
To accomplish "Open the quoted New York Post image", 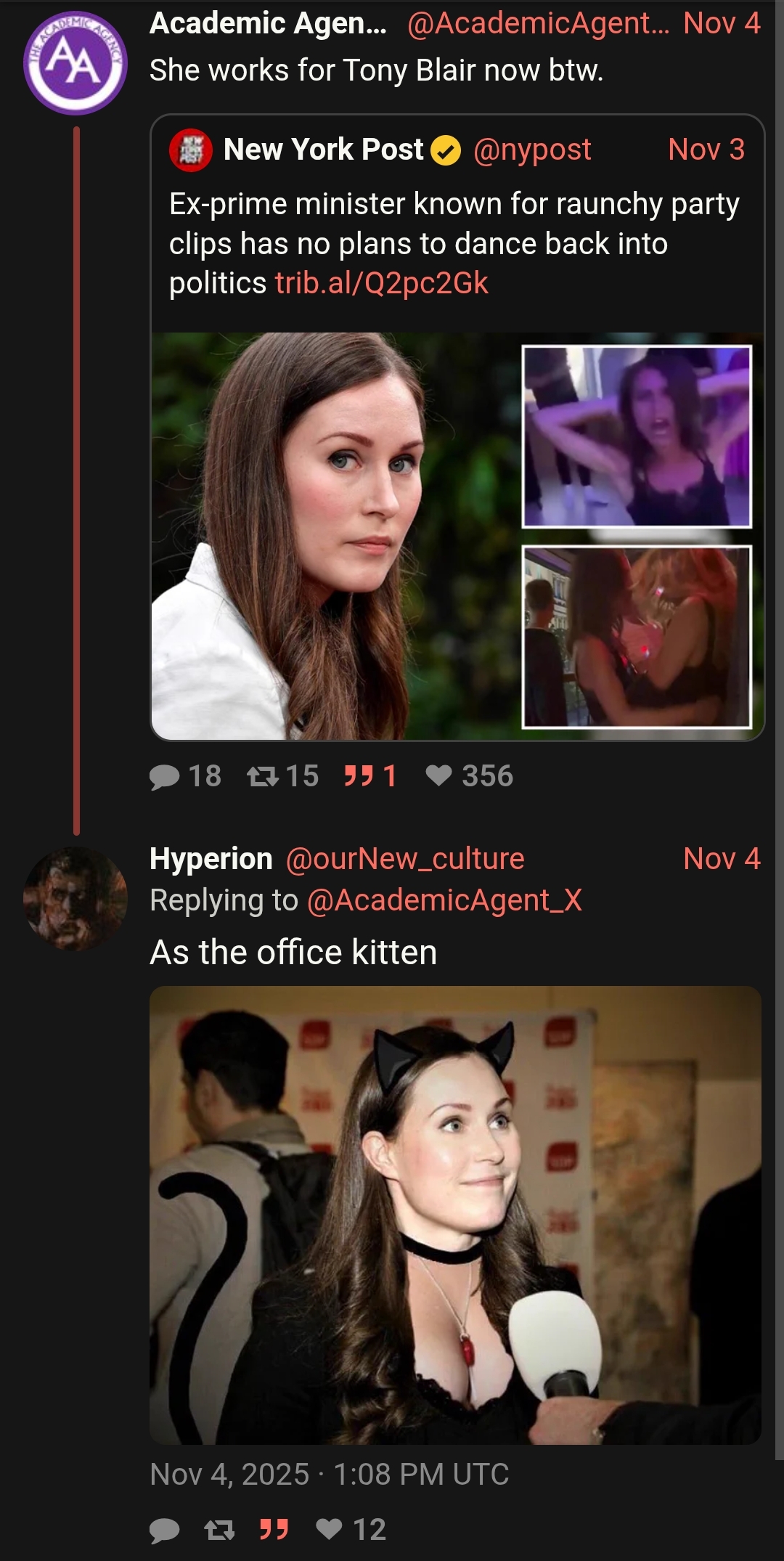I will [457, 536].
